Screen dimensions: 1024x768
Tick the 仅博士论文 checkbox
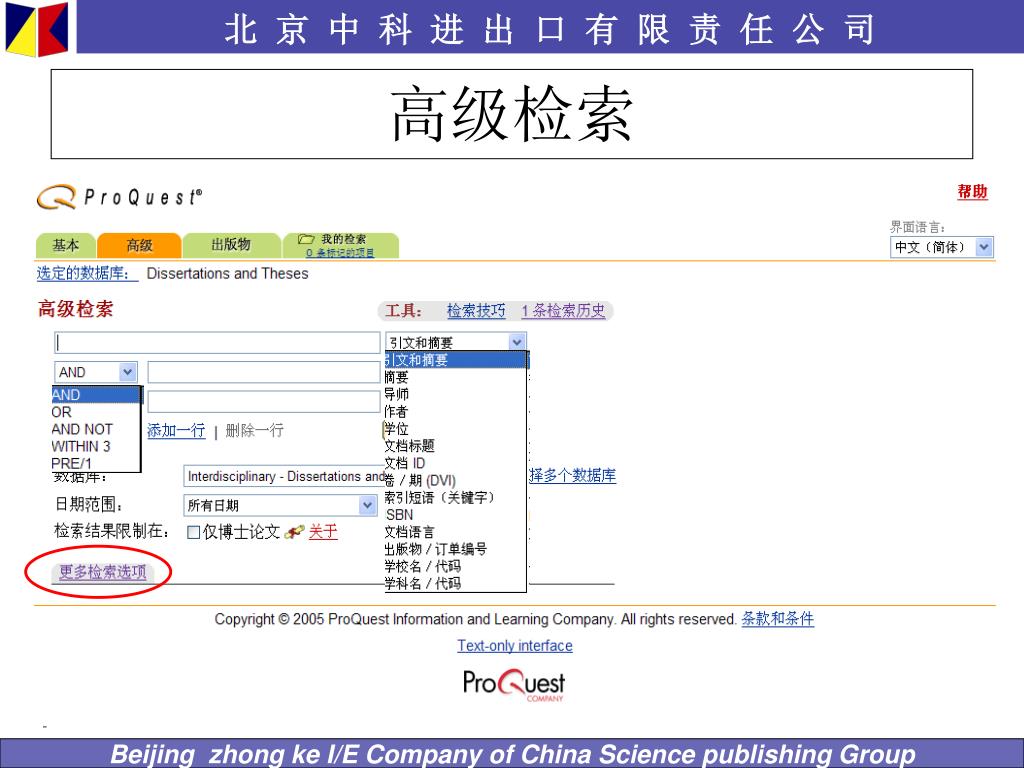[x=193, y=532]
